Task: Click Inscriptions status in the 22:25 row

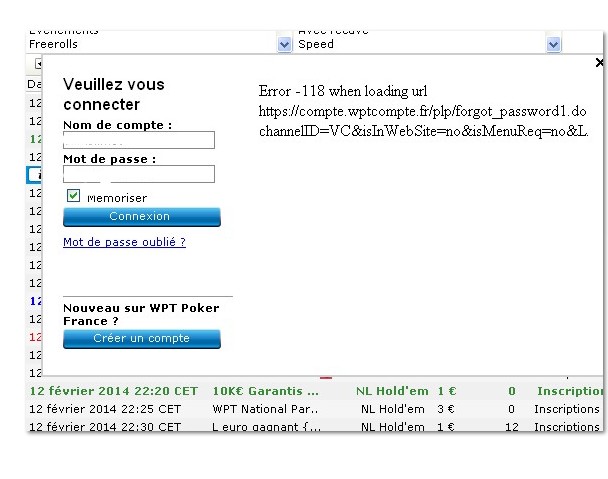Action: pyautogui.click(x=567, y=409)
